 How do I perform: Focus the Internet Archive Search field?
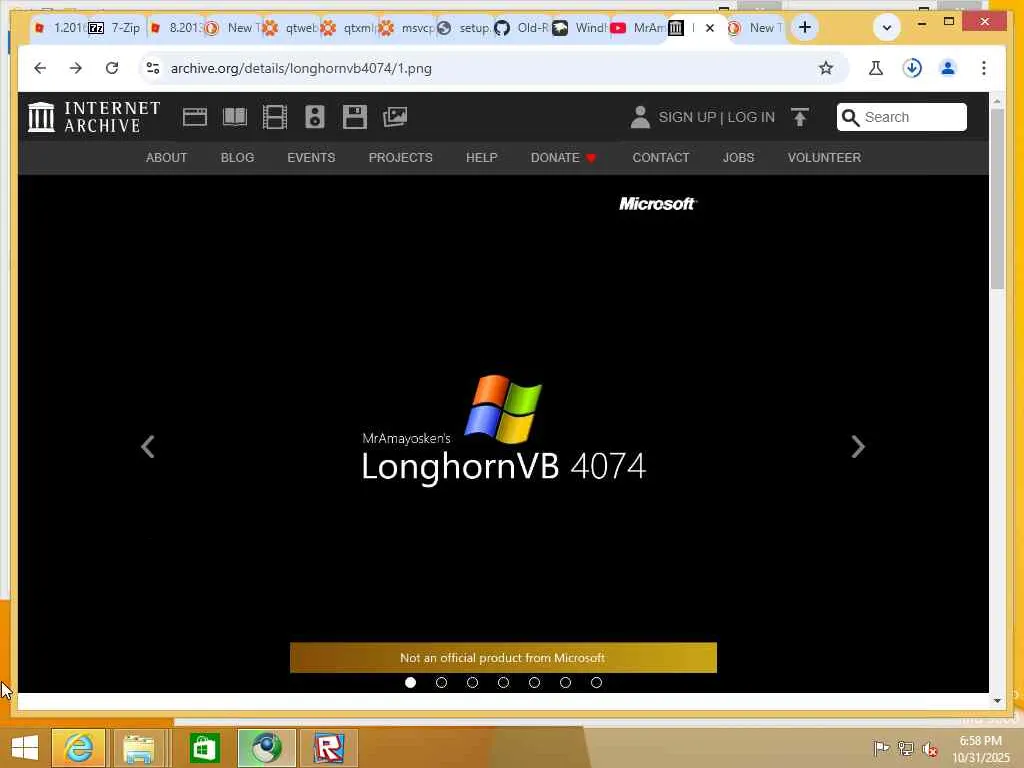pyautogui.click(x=901, y=118)
